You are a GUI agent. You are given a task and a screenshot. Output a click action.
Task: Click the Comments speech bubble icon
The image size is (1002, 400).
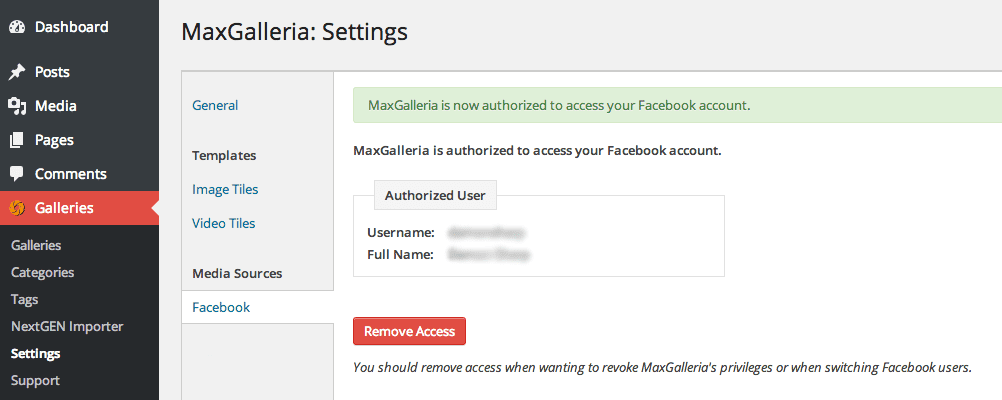[x=17, y=174]
